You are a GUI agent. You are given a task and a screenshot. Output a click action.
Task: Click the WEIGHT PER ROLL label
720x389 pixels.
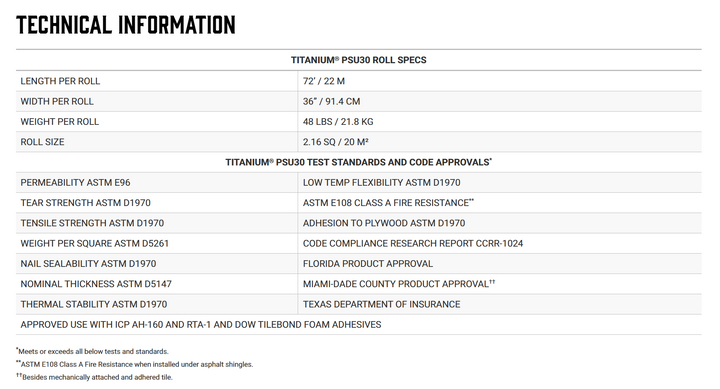[x=60, y=122]
